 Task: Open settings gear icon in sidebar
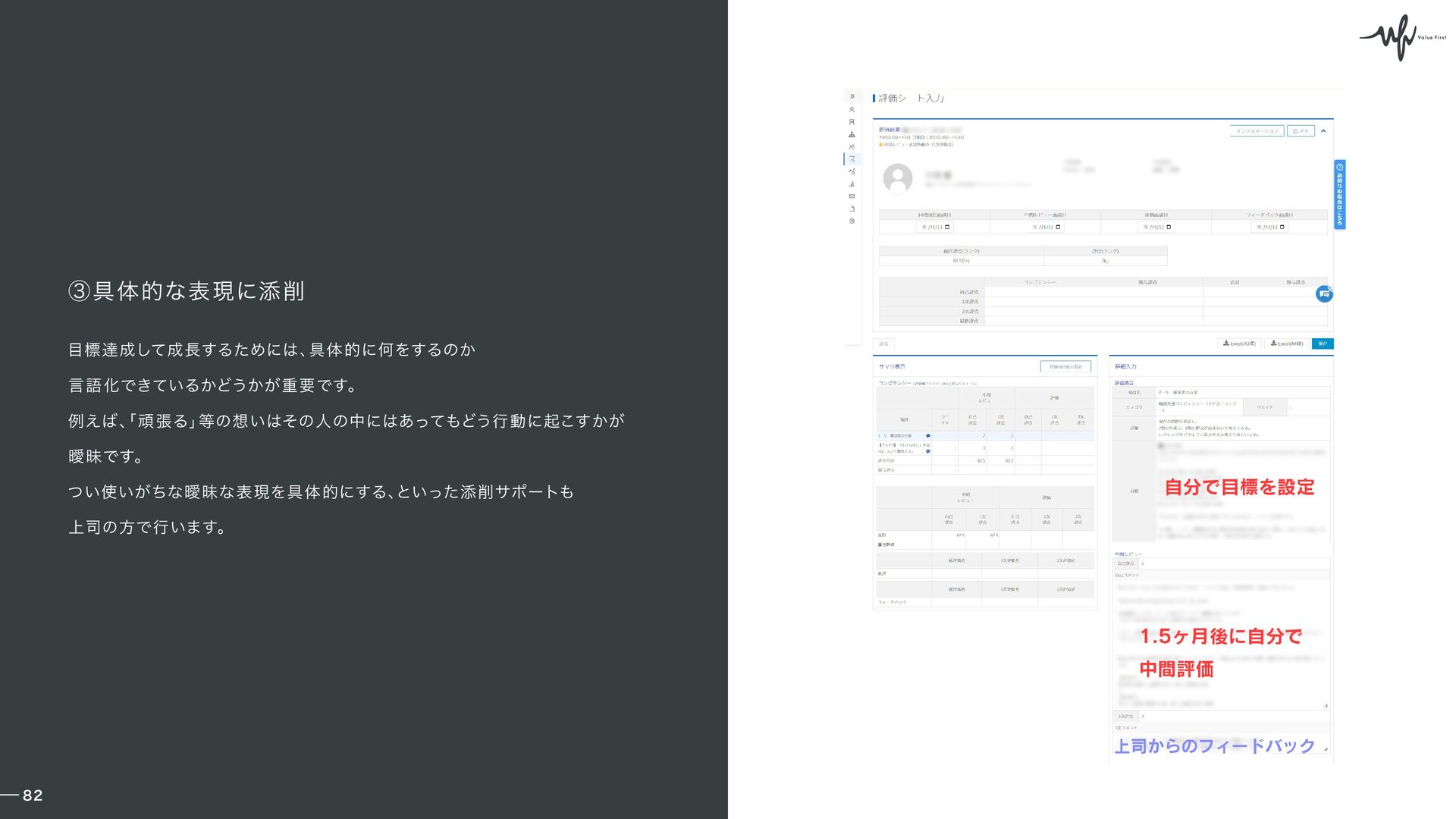click(x=852, y=221)
